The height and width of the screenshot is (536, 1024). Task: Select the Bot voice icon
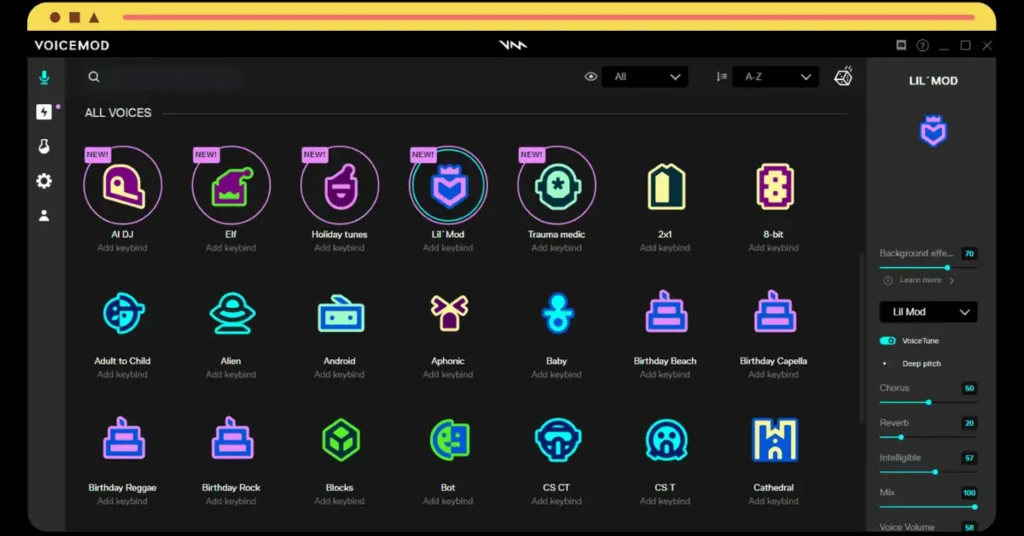pyautogui.click(x=449, y=439)
